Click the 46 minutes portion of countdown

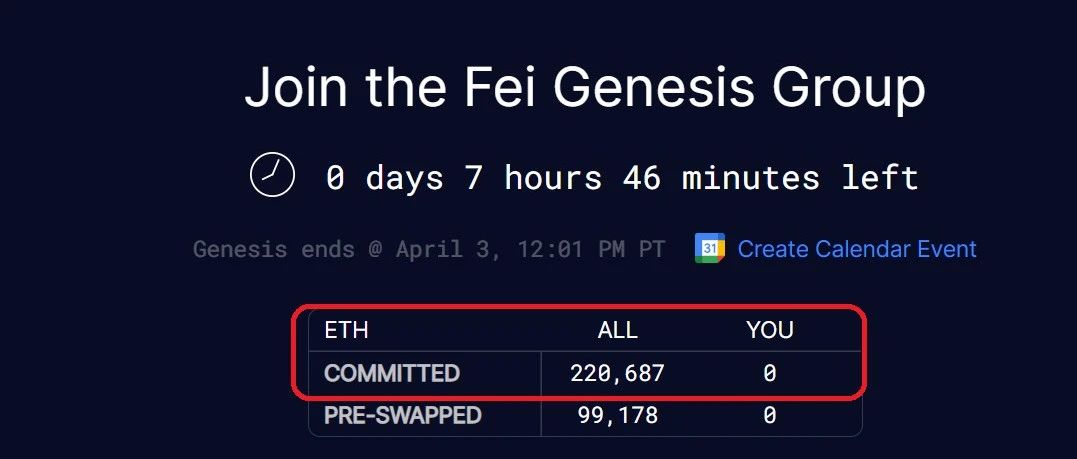pos(722,178)
